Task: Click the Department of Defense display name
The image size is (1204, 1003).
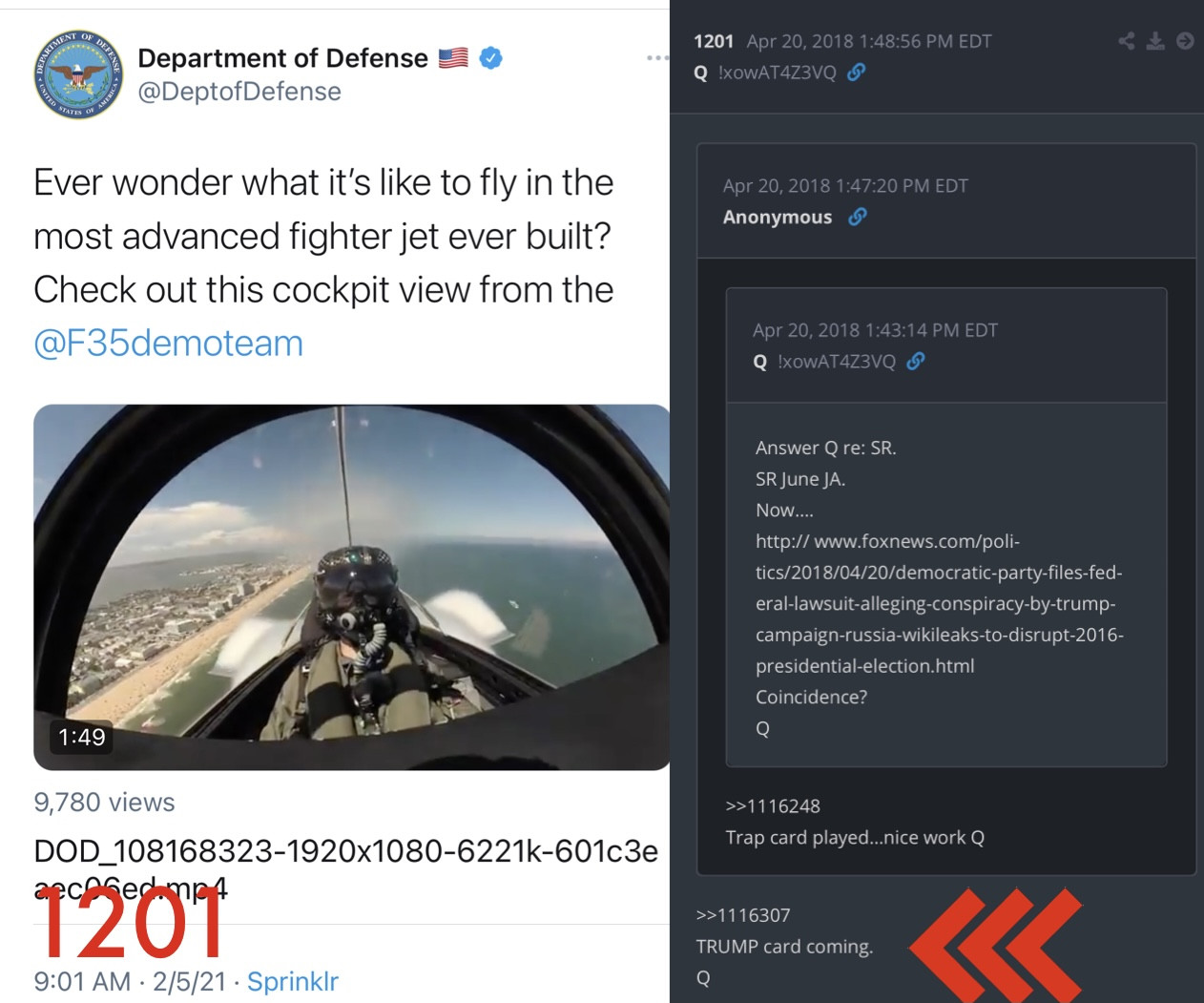Action: pos(282,58)
